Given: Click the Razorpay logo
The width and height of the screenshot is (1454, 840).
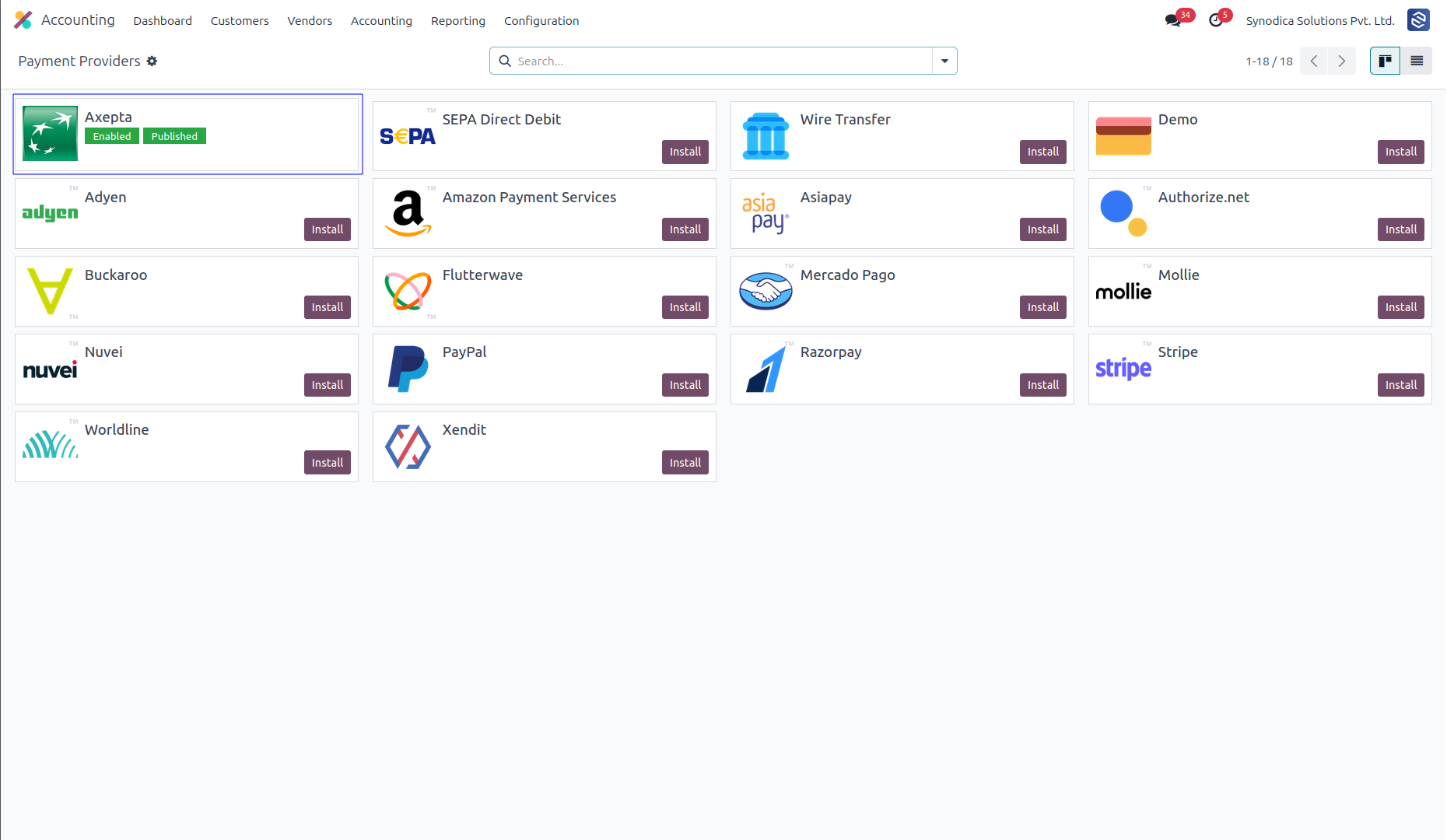Looking at the screenshot, I should click(766, 369).
